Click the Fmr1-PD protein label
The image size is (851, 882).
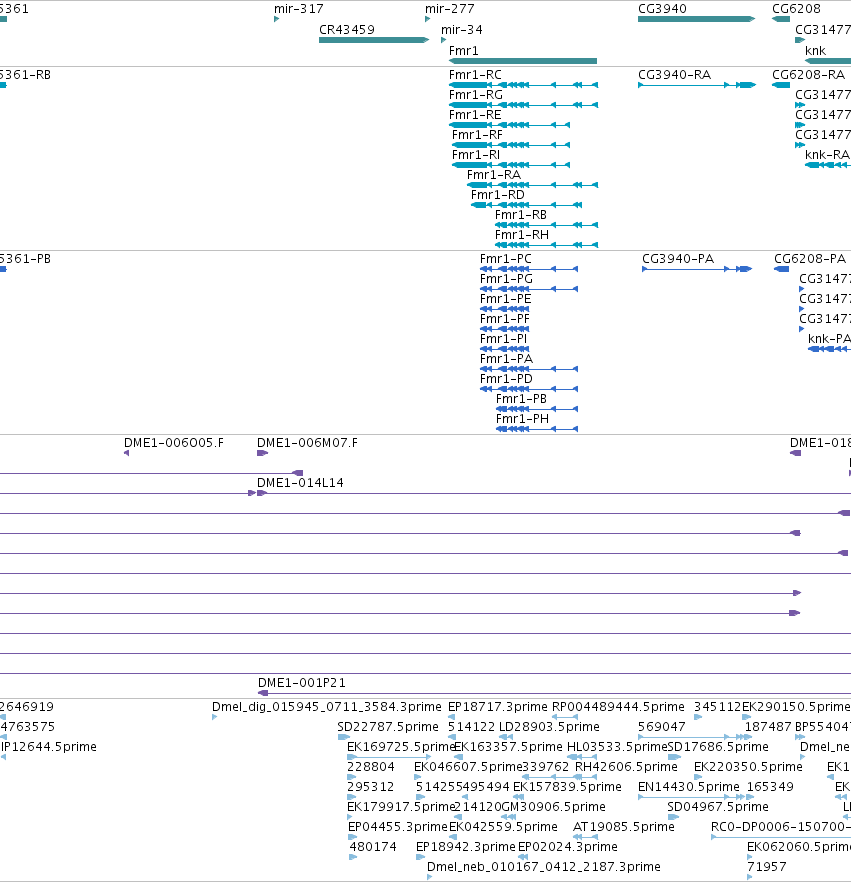pyautogui.click(x=506, y=379)
